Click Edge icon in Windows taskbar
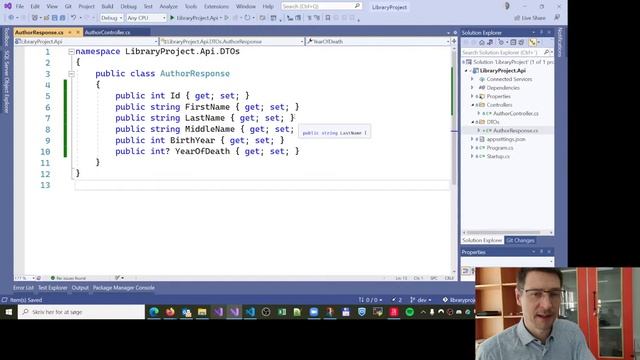Image resolution: width=640 pixels, height=360 pixels. coord(154,312)
